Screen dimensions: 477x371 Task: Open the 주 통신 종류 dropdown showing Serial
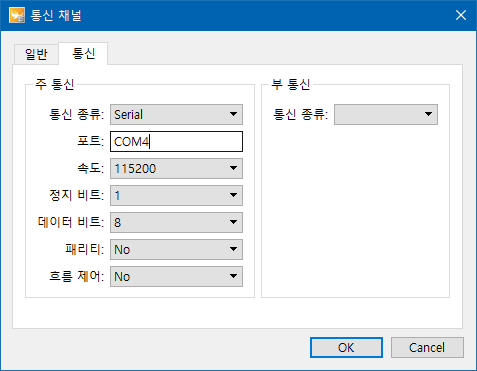coord(176,114)
